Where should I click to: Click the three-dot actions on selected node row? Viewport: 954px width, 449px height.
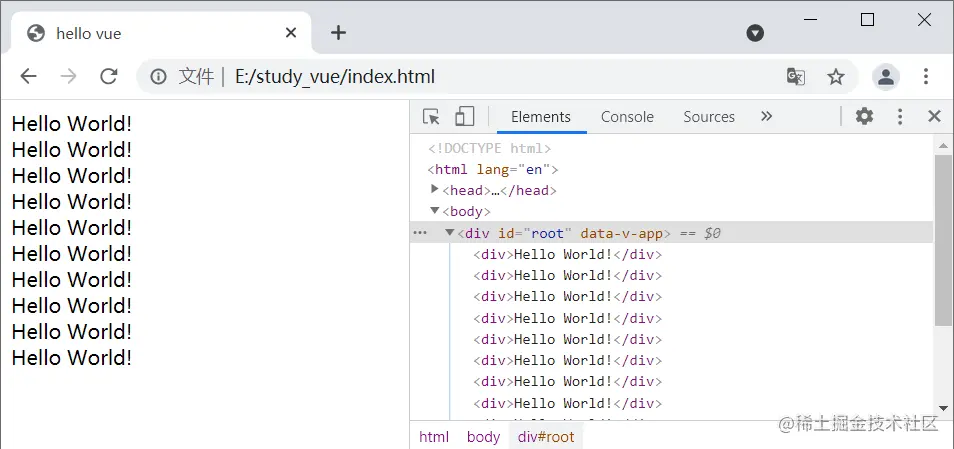(x=420, y=233)
